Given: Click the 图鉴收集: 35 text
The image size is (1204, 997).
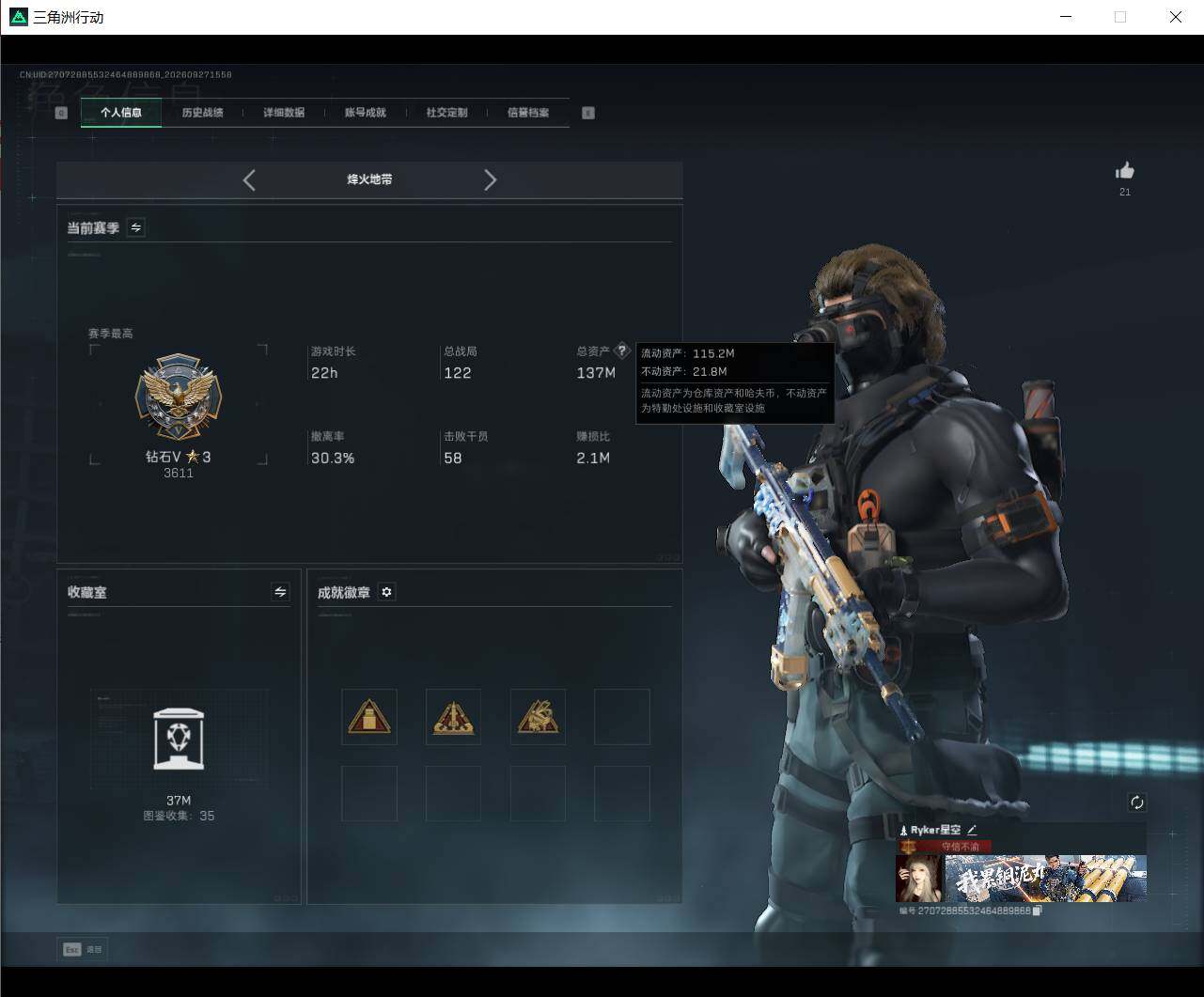Looking at the screenshot, I should pos(179,816).
